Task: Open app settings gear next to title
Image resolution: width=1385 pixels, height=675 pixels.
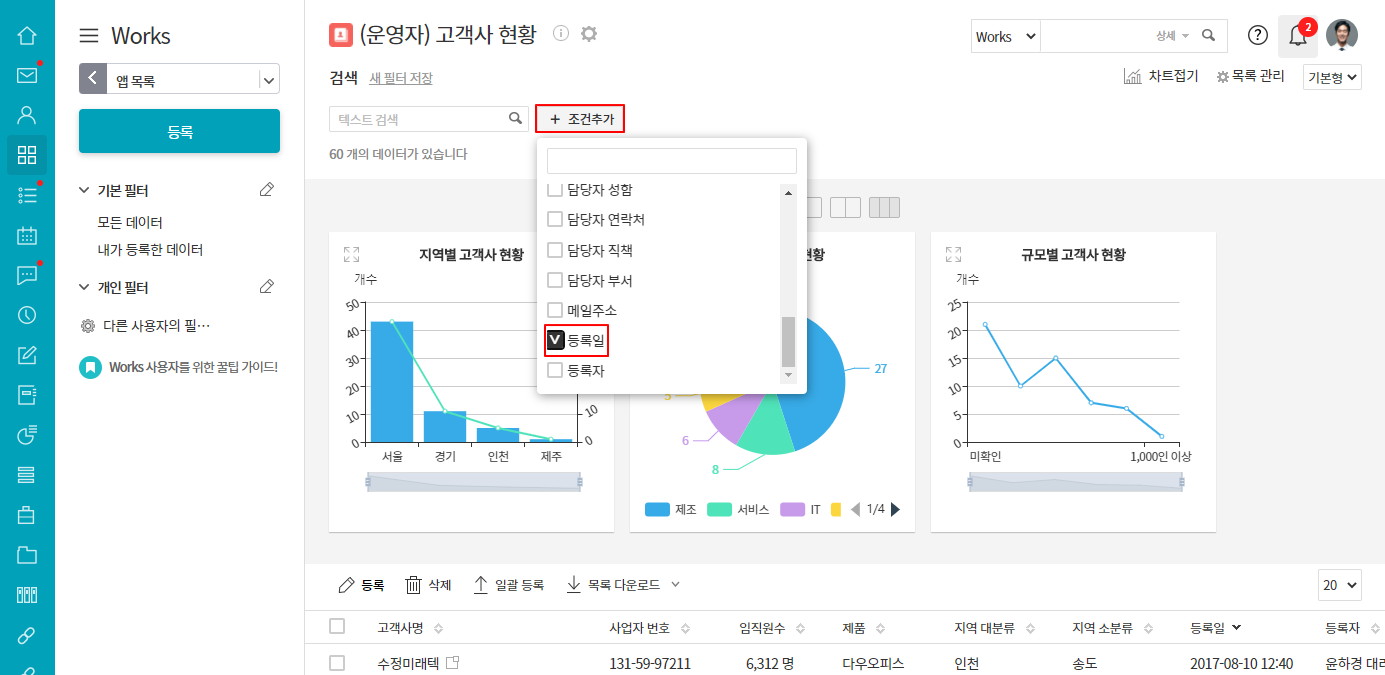Action: (x=589, y=34)
